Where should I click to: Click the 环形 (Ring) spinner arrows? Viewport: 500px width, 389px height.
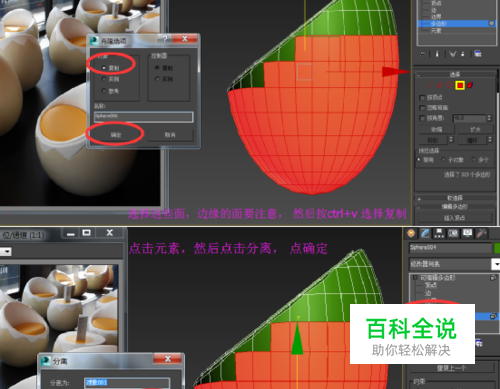click(451, 140)
